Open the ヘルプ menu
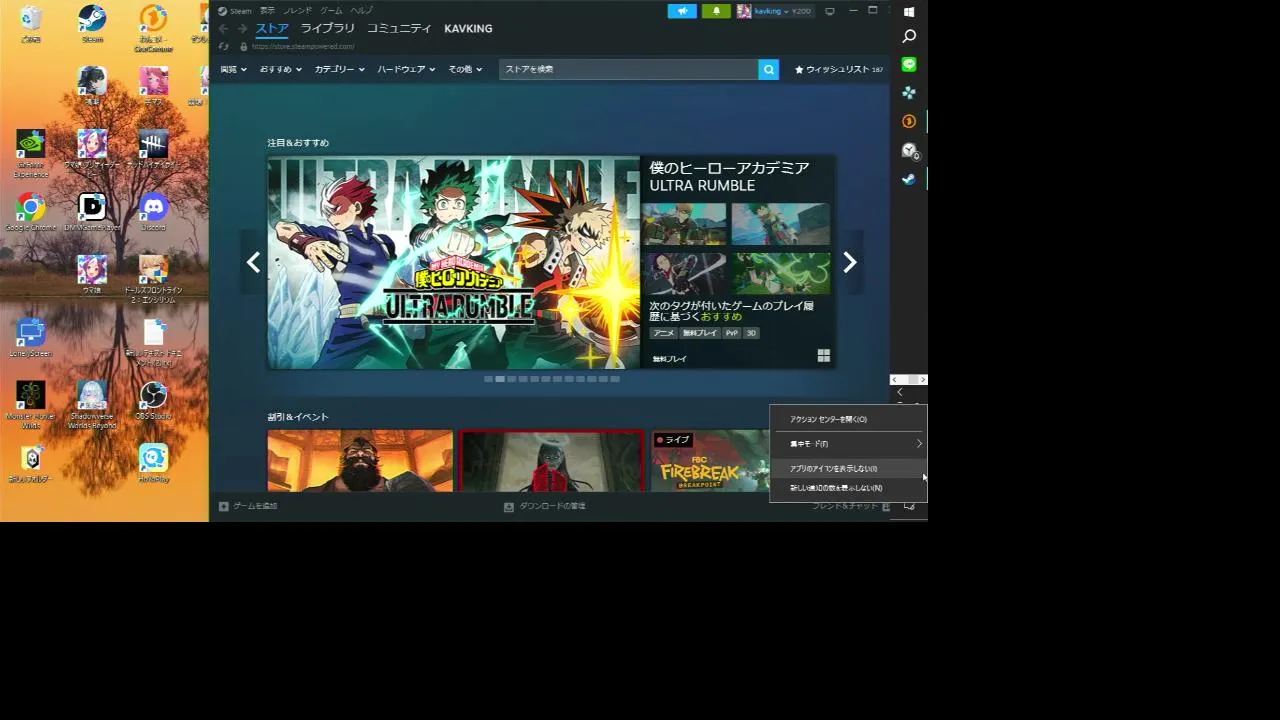 pos(361,10)
